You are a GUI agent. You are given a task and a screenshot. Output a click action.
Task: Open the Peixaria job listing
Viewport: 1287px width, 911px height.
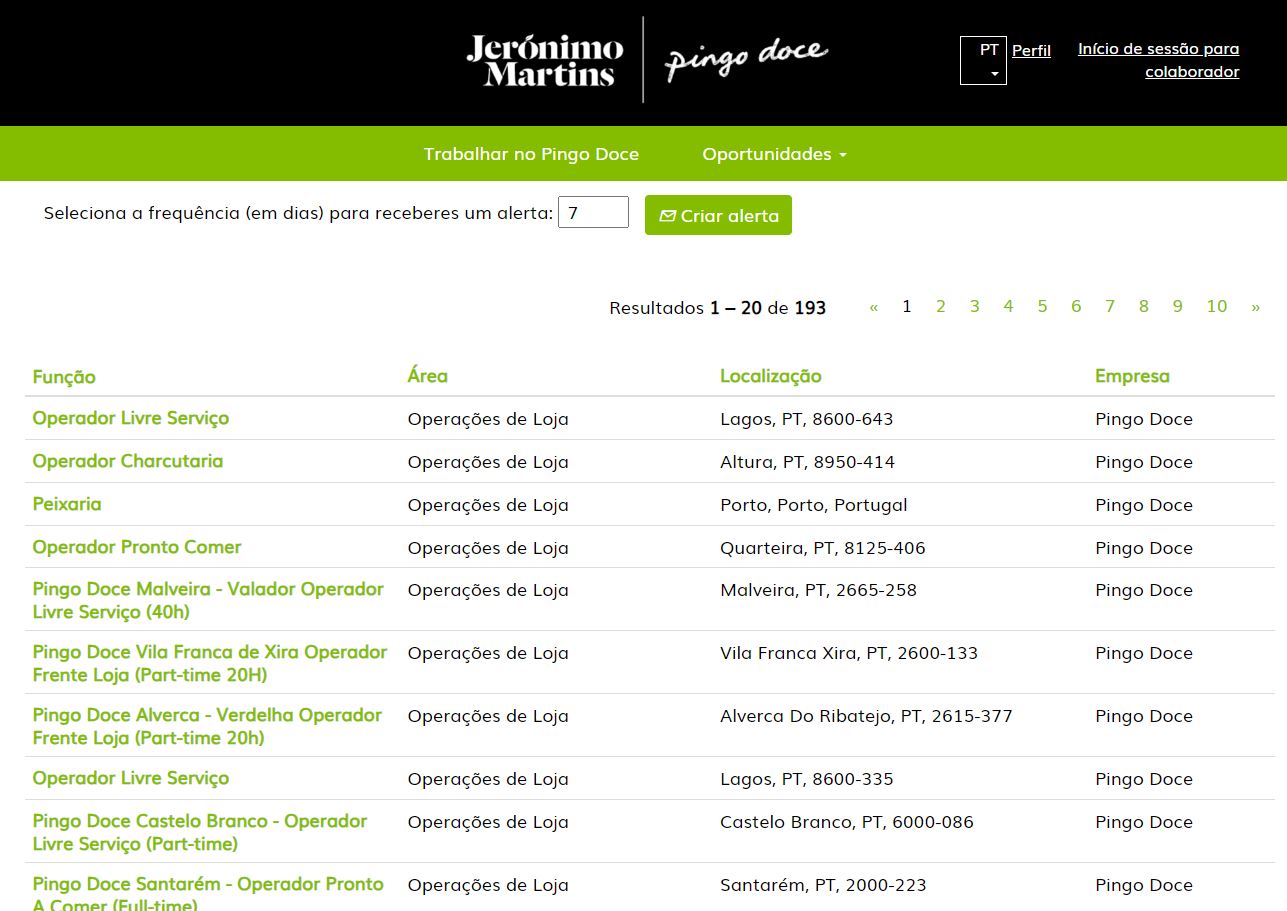(x=67, y=504)
